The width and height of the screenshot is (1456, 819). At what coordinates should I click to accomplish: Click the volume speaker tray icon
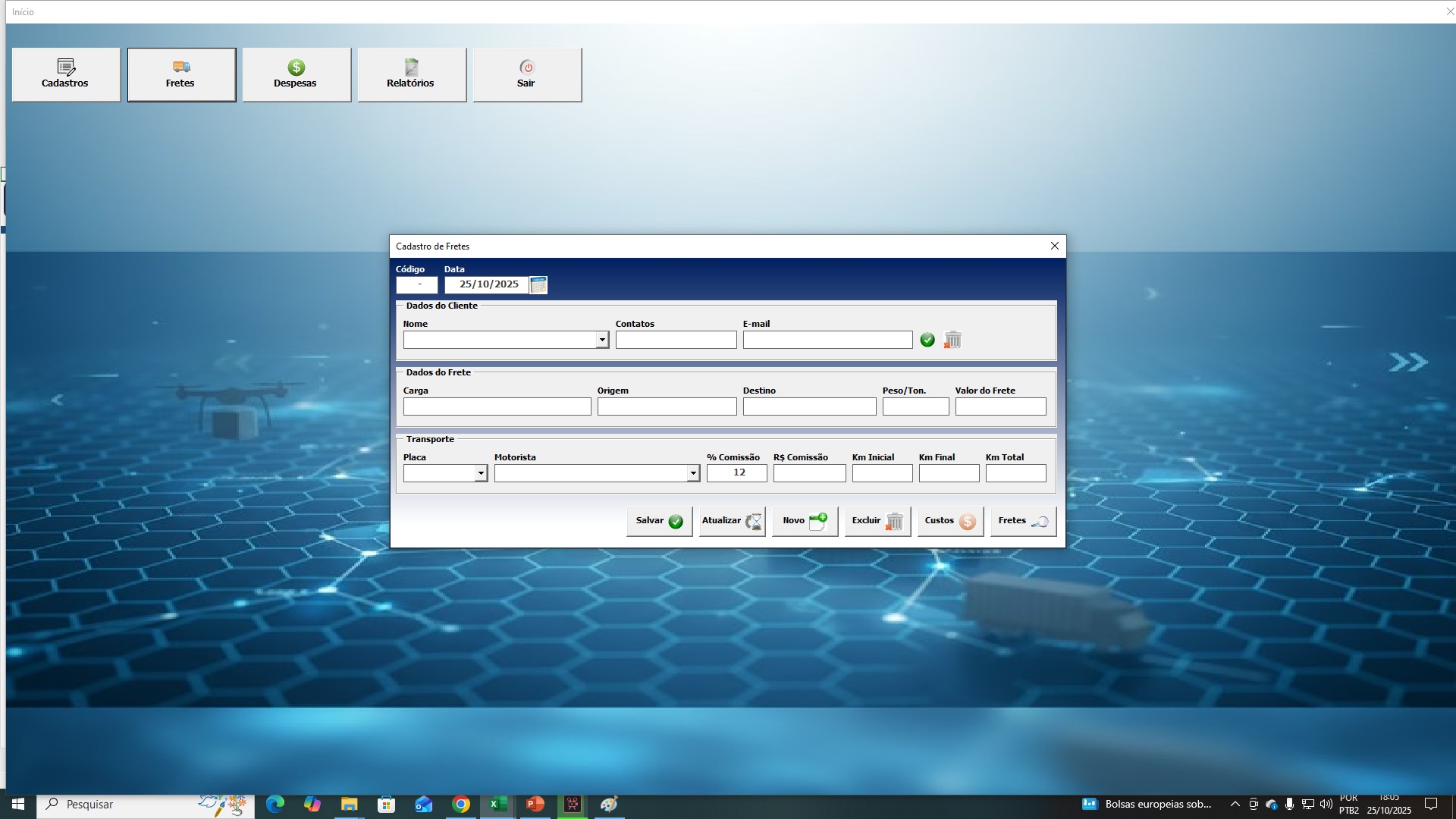[x=1326, y=805]
